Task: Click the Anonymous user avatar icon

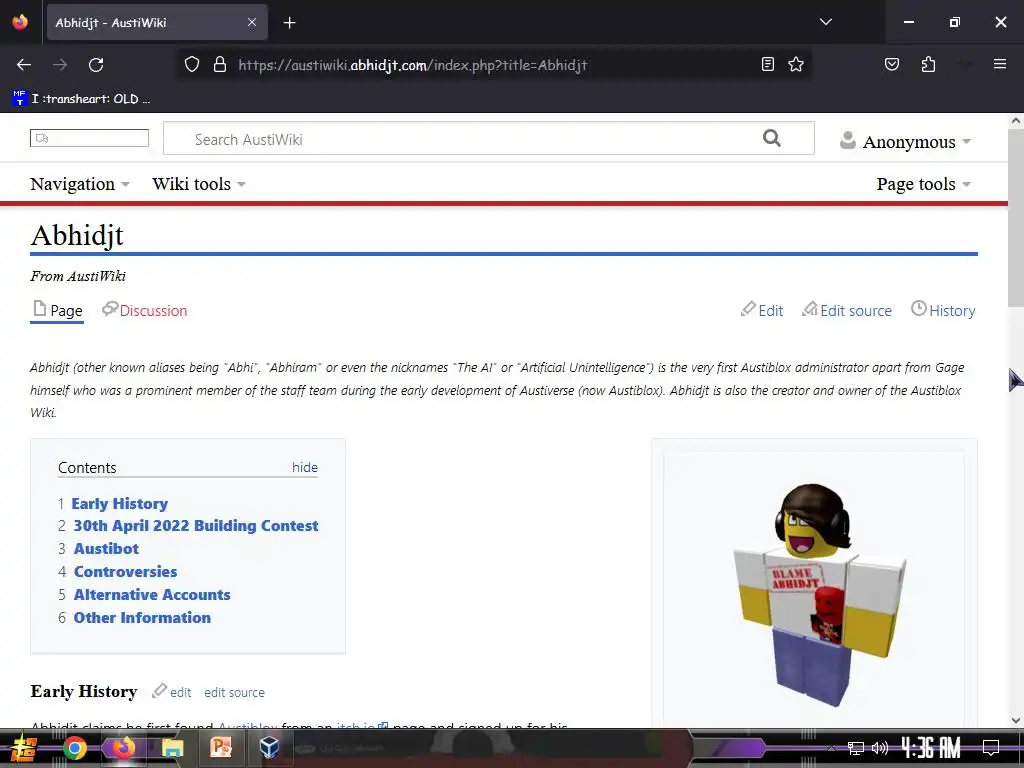Action: tap(848, 140)
